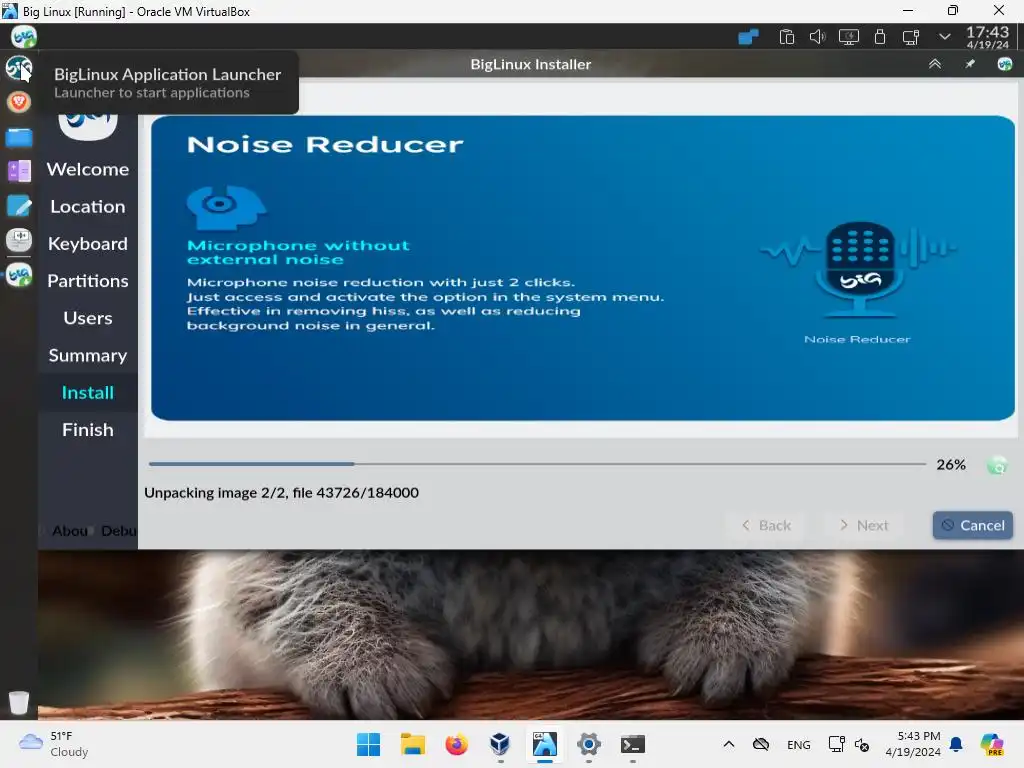
Task: Click the muted volume icon in Windows tray
Action: click(862, 745)
